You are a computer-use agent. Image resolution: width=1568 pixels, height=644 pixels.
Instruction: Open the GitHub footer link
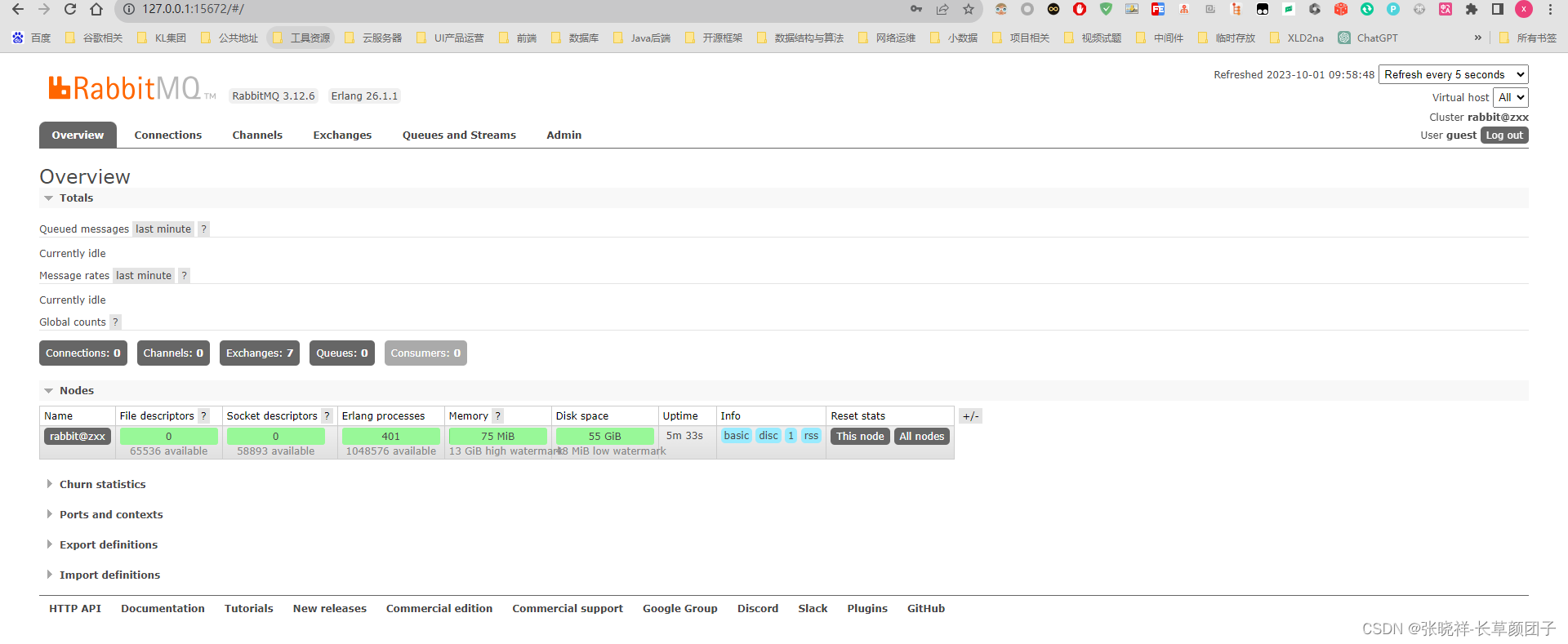pyautogui.click(x=926, y=609)
